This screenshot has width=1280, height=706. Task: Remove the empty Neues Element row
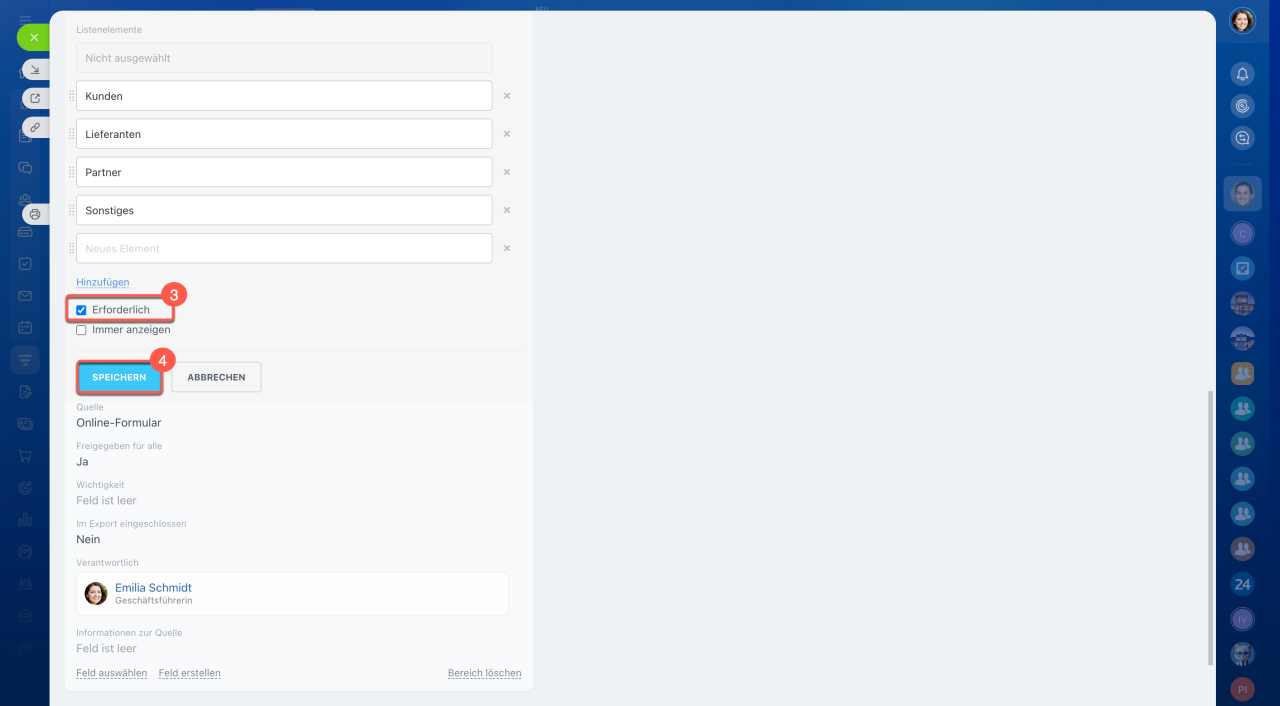[507, 248]
